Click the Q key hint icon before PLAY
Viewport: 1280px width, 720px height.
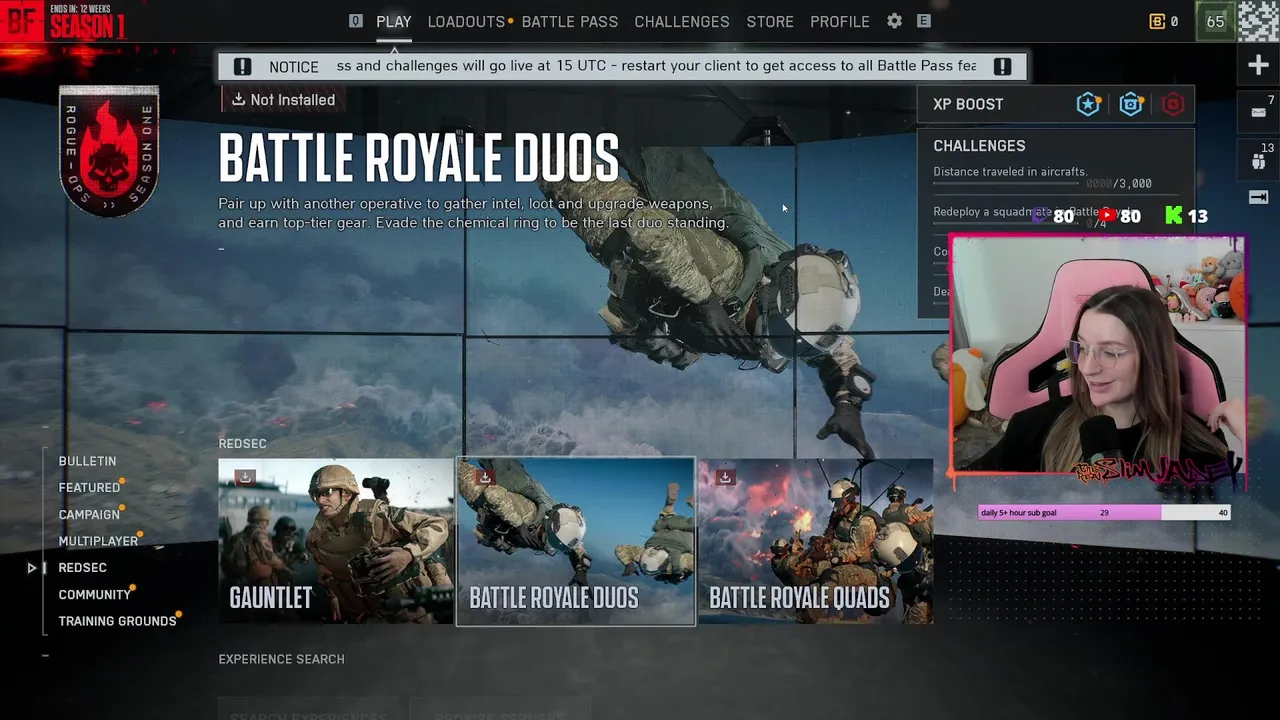(356, 21)
